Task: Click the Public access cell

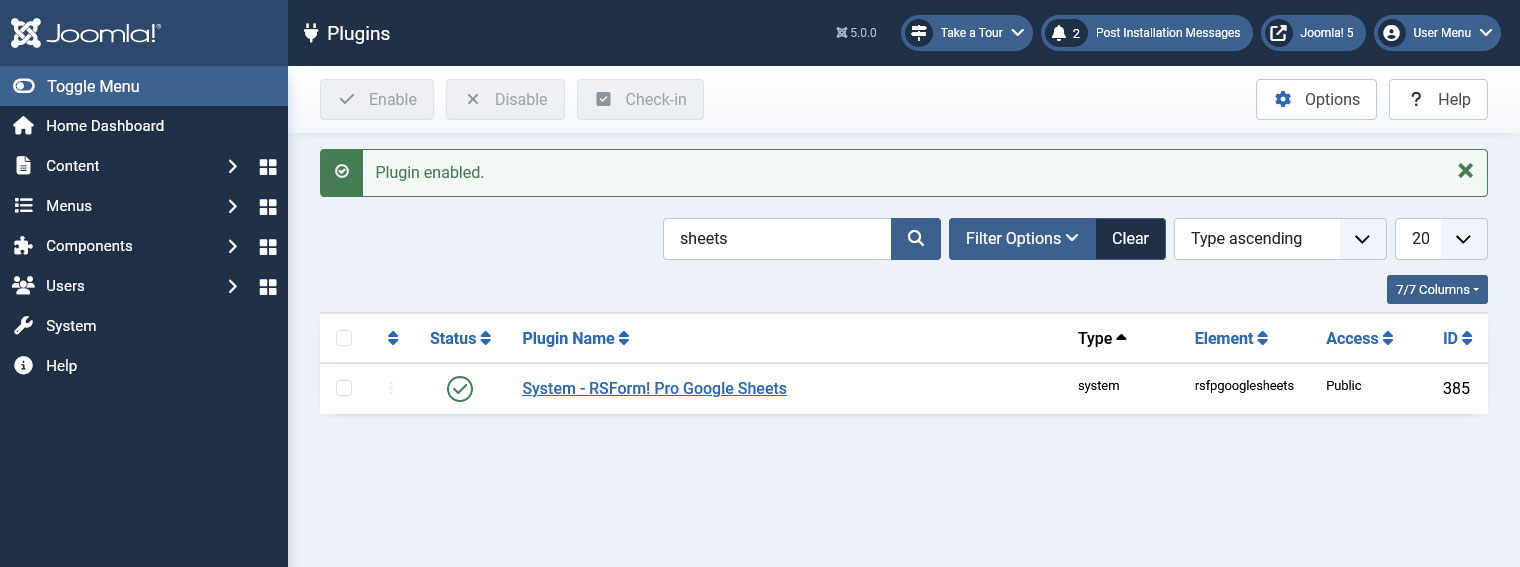Action: 1344,385
